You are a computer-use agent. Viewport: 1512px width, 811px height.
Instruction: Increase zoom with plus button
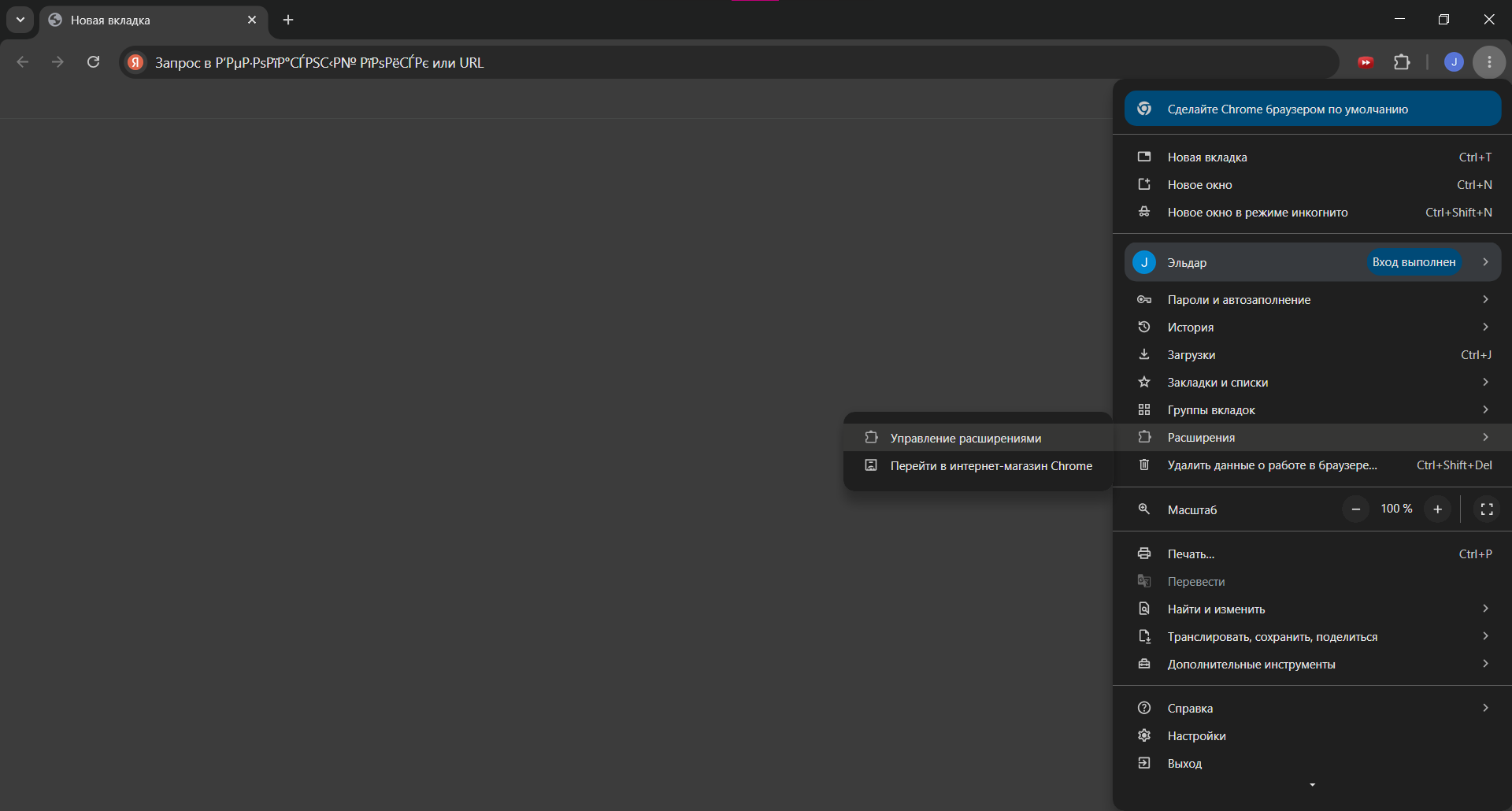tap(1437, 509)
